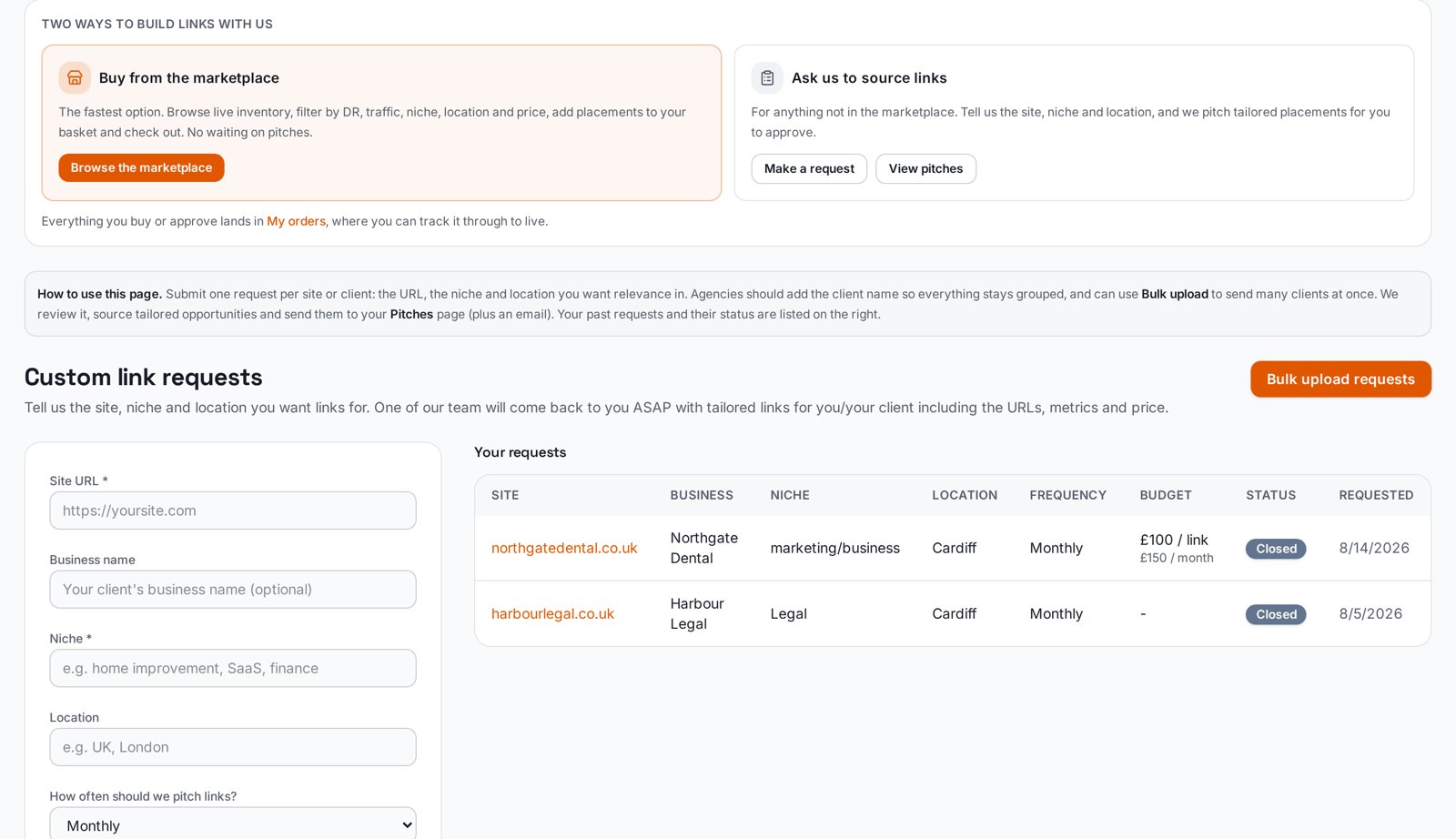
Task: Click Bulk upload requests button
Action: click(1340, 379)
